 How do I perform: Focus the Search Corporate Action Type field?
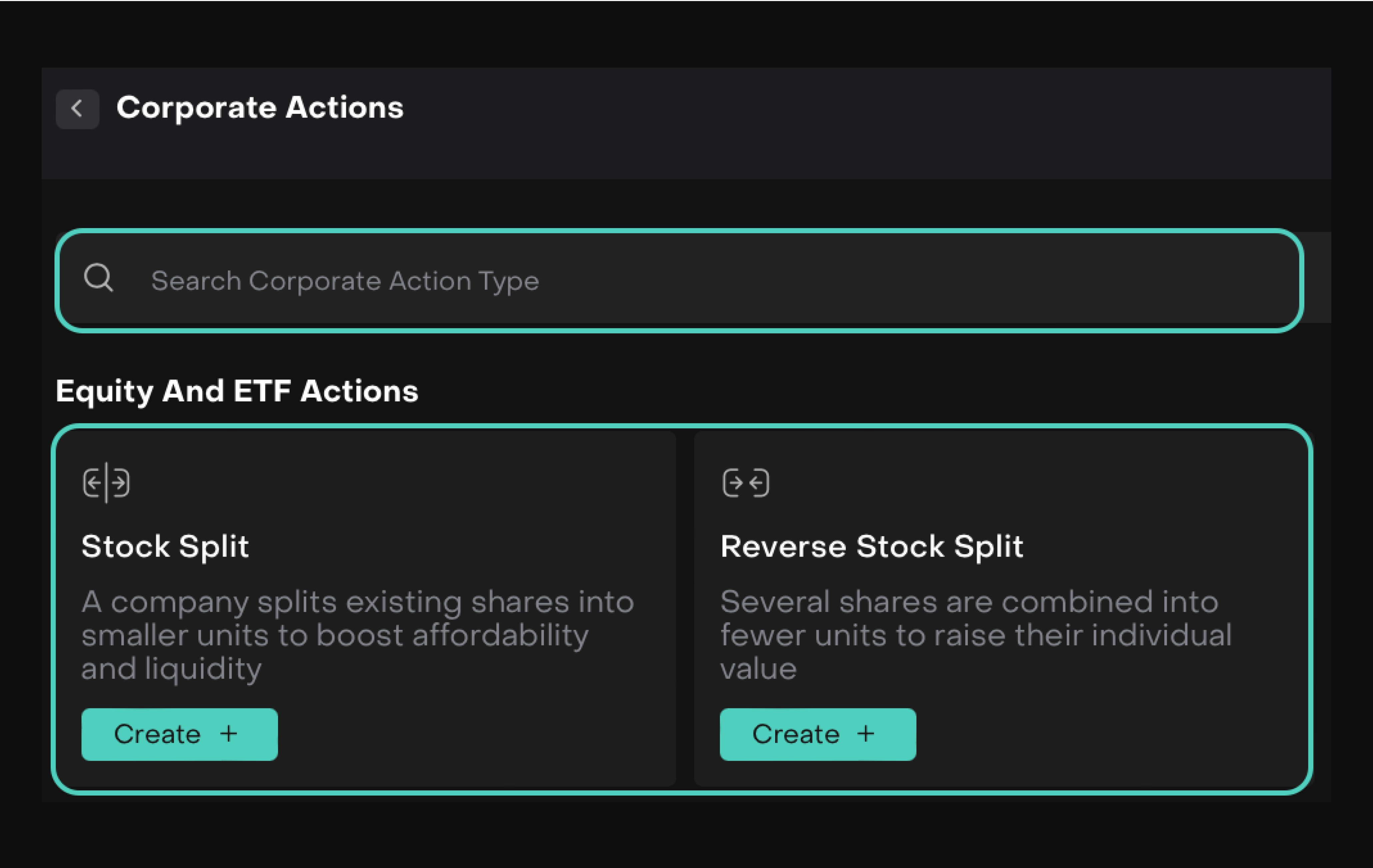click(684, 280)
